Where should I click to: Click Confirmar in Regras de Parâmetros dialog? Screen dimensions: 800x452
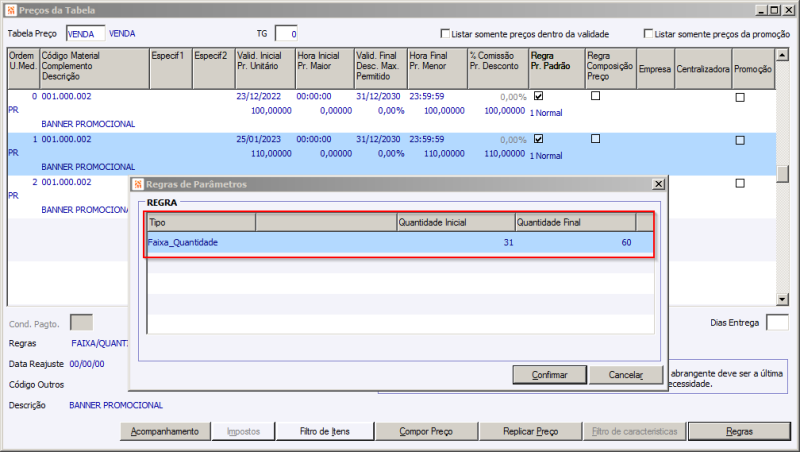pyautogui.click(x=549, y=375)
